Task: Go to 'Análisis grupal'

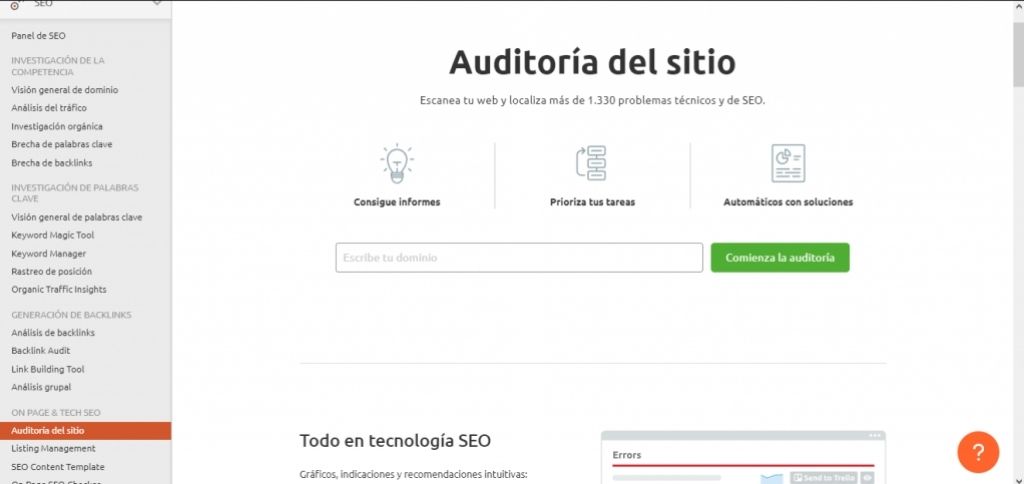Action: pos(41,387)
